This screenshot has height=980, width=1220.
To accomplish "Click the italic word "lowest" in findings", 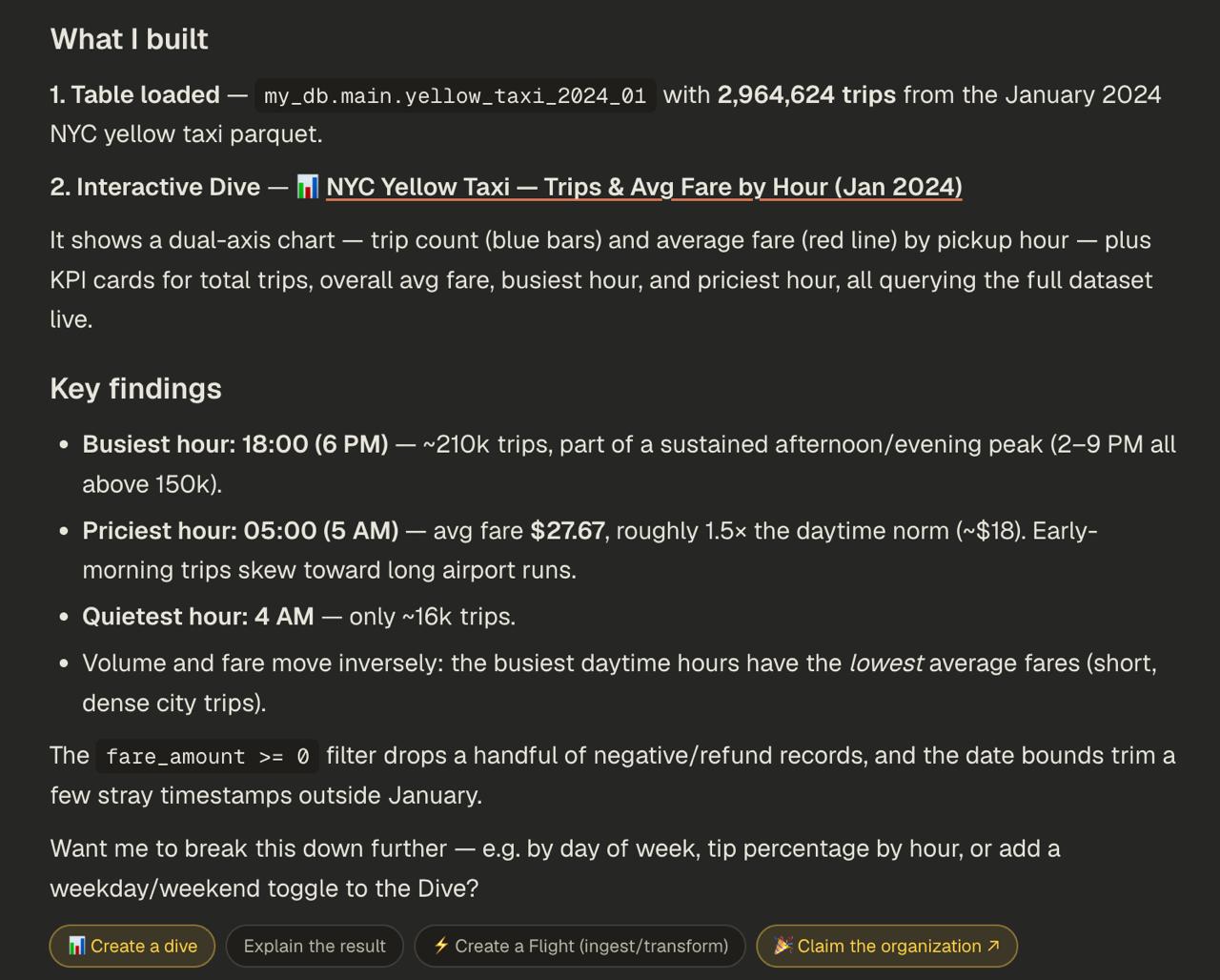I will 885,663.
